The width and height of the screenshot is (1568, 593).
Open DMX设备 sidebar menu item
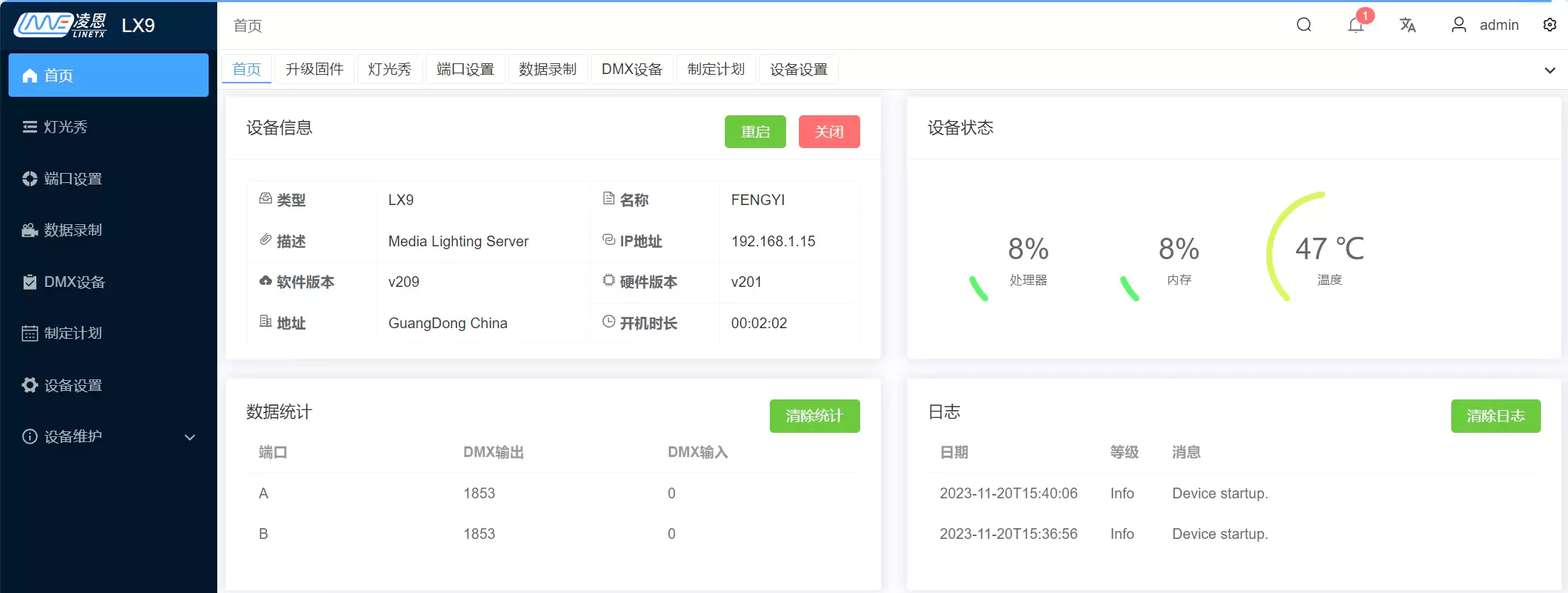(x=108, y=282)
